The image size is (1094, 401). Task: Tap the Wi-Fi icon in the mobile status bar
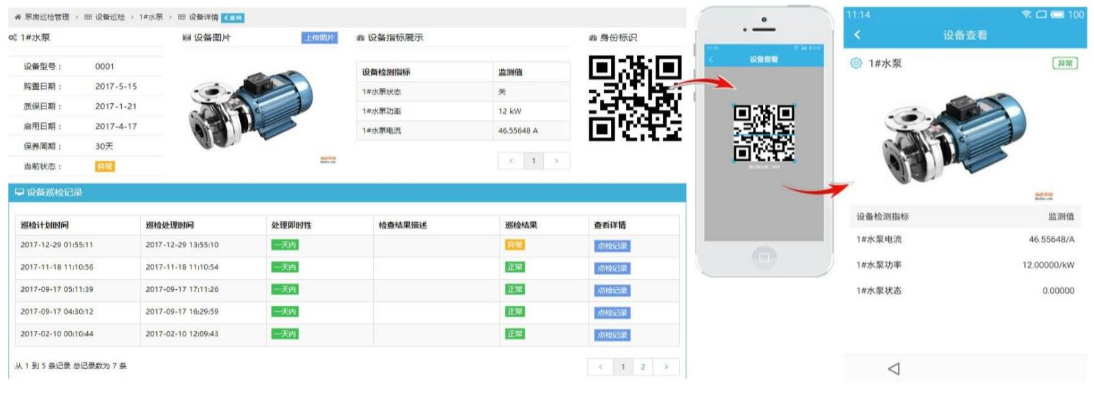[1025, 14]
